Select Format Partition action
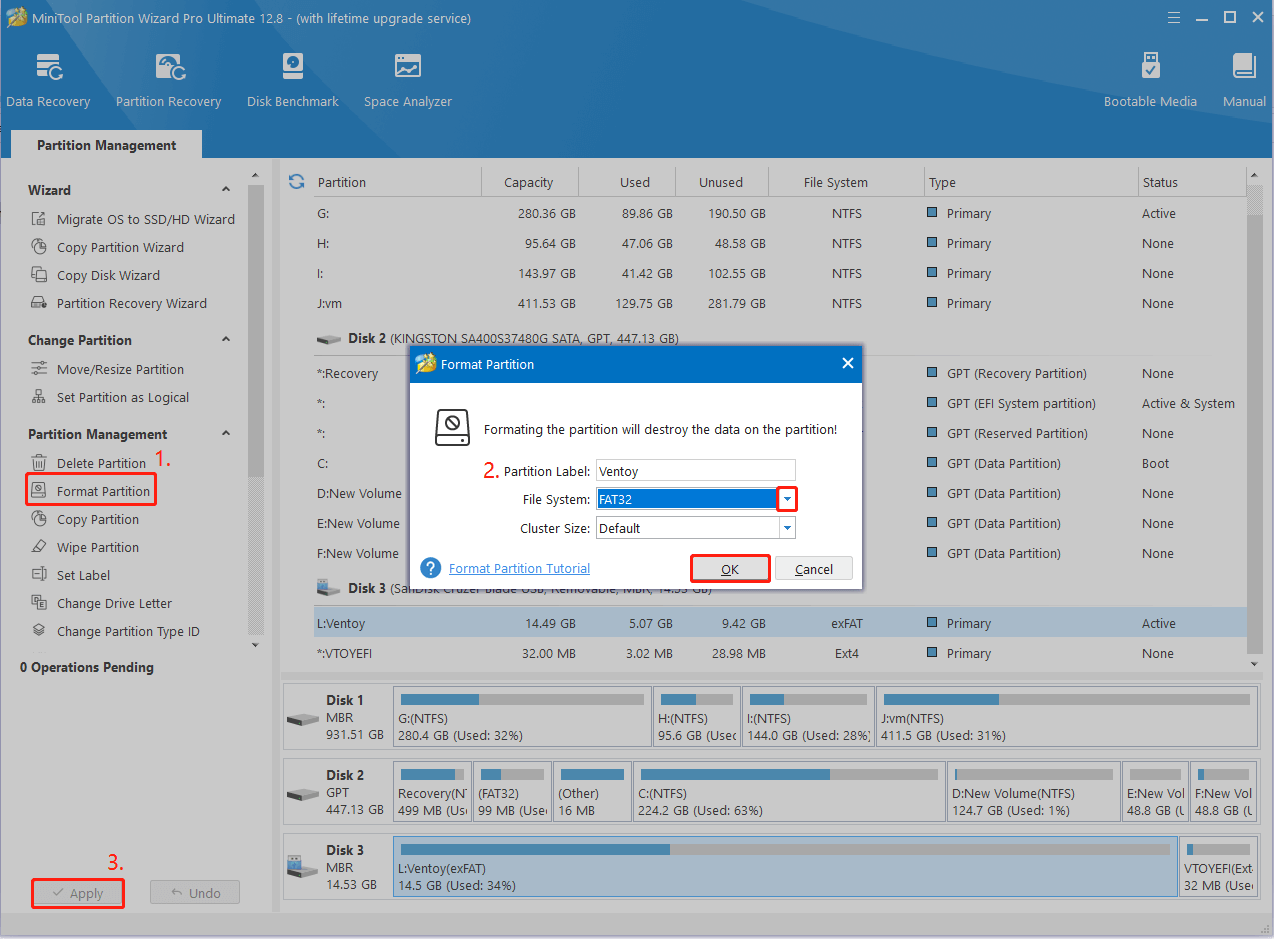 click(91, 491)
